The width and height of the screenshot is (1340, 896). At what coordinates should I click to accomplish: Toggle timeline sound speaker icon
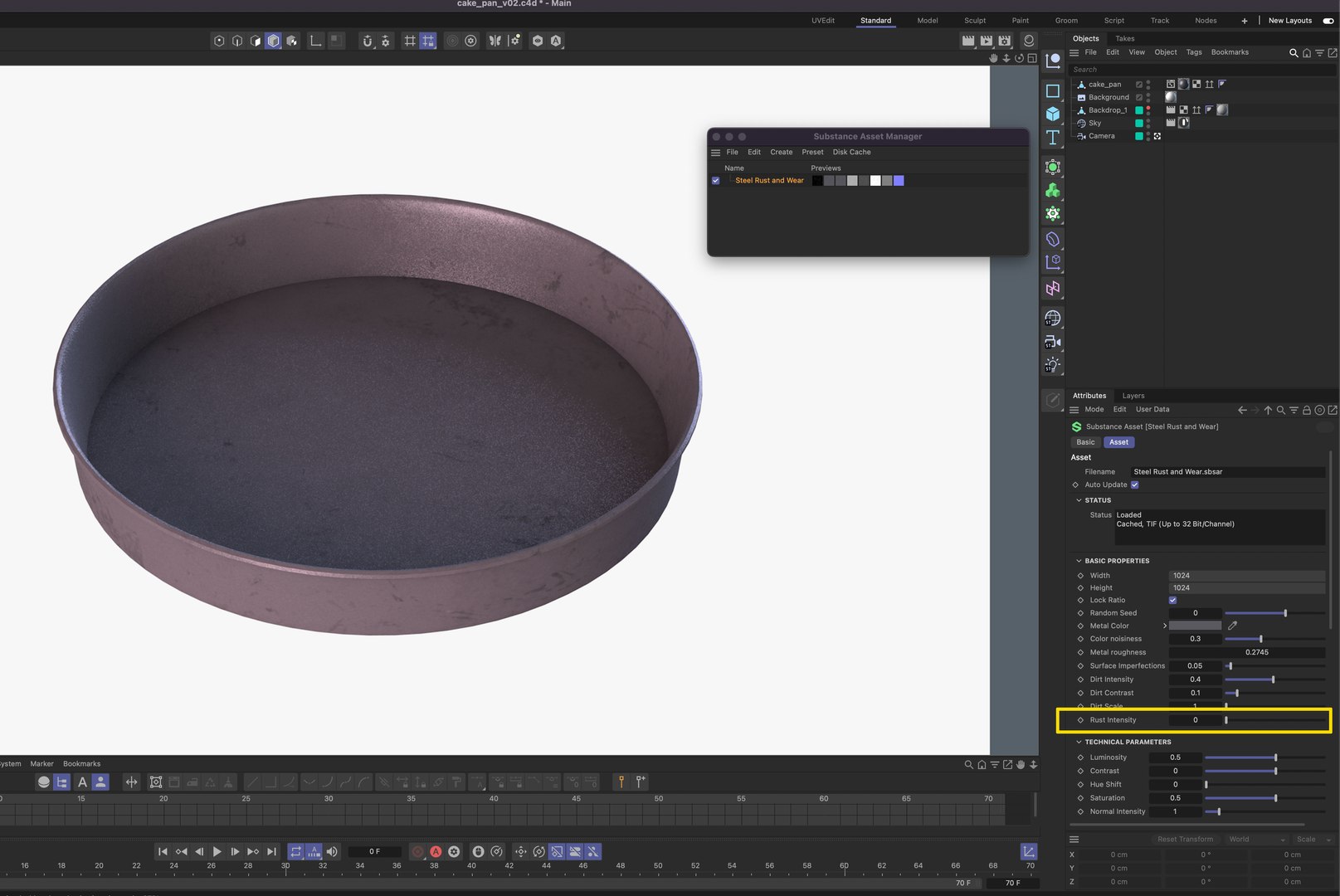[x=332, y=851]
